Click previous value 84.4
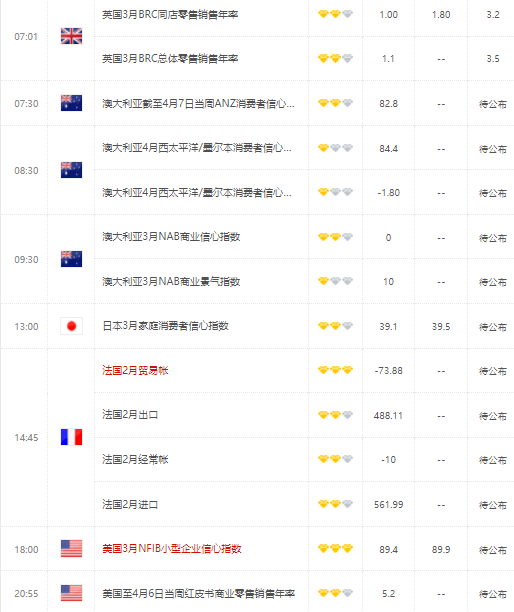 coord(388,148)
